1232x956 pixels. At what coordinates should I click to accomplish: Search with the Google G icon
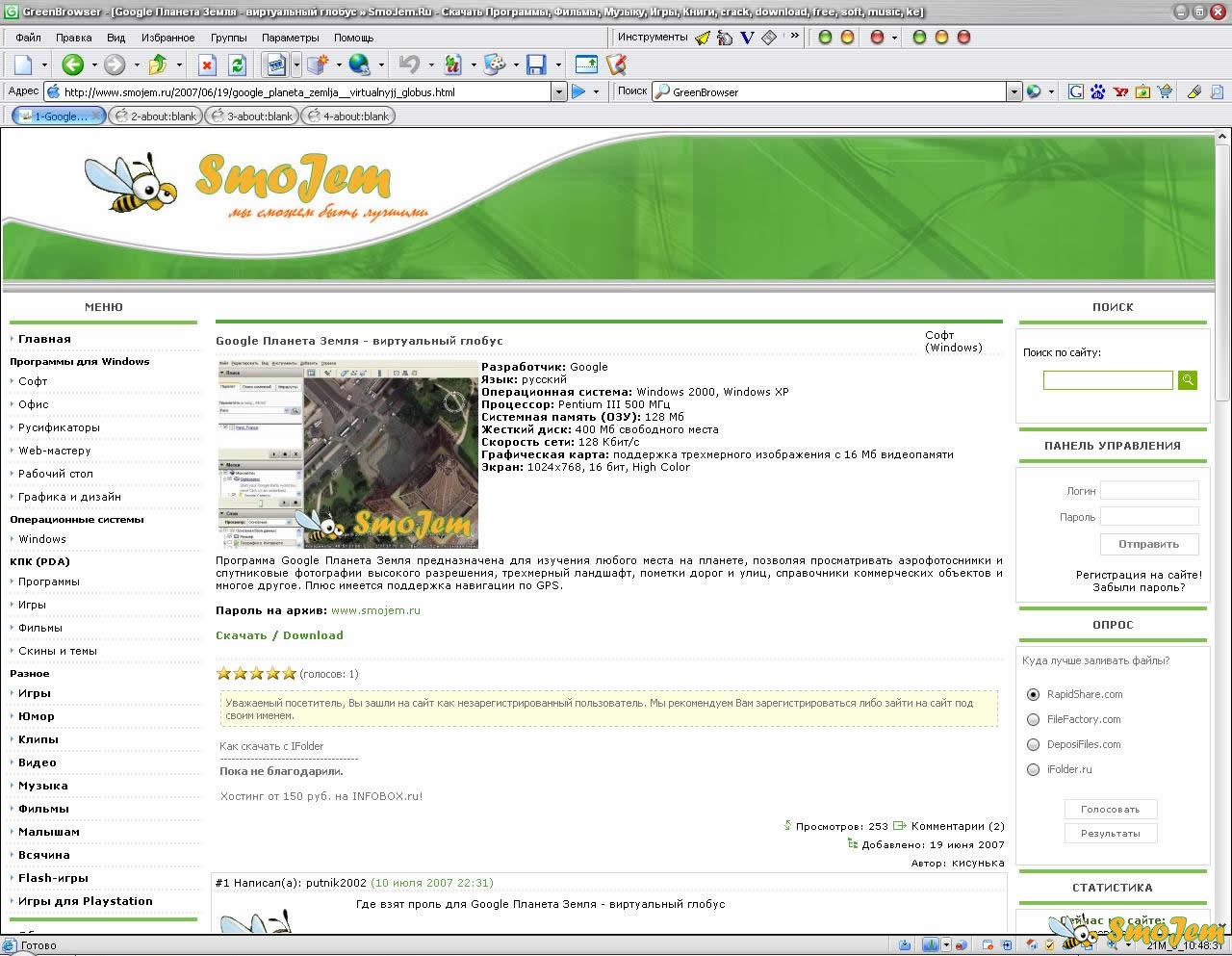[1076, 91]
